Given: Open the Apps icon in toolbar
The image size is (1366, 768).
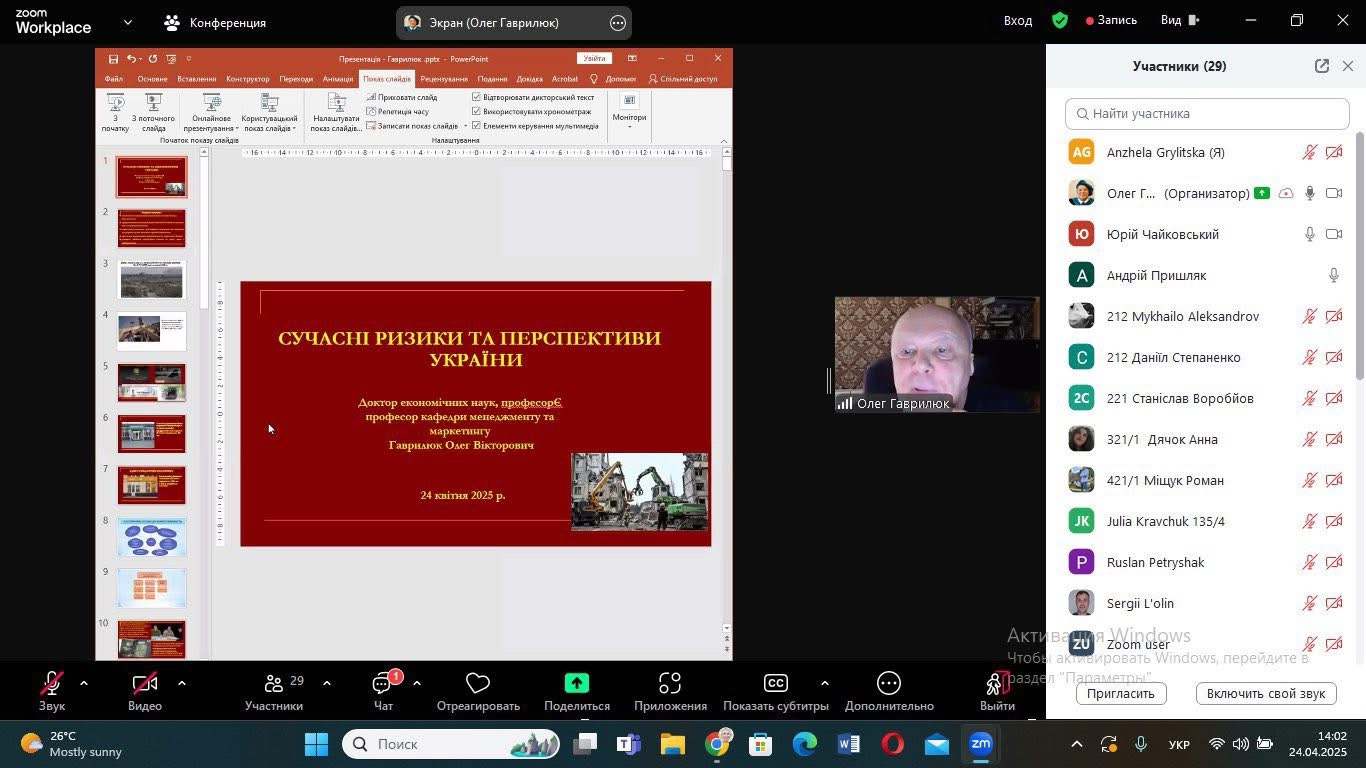Looking at the screenshot, I should [670, 684].
